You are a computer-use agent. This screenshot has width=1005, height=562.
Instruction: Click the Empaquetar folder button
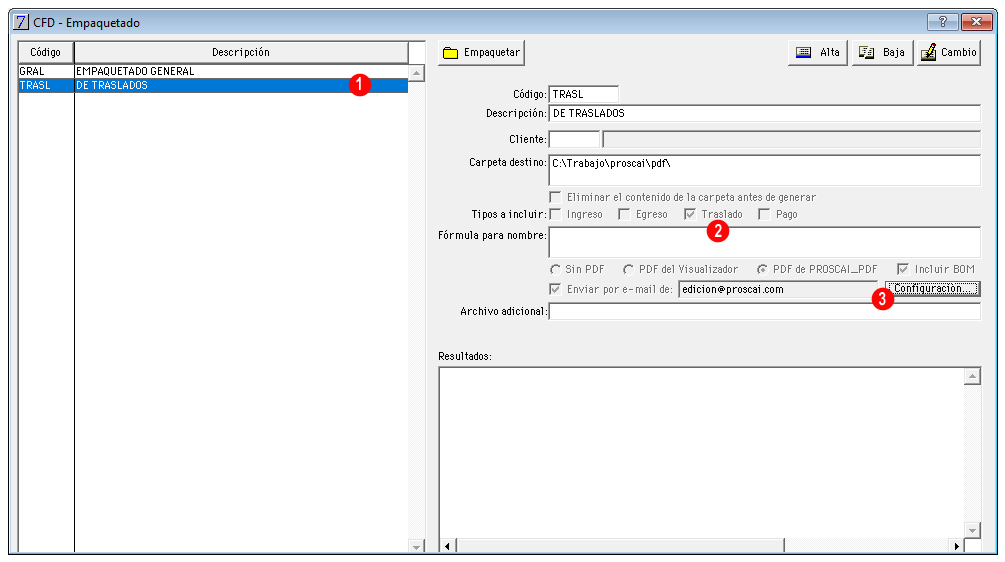point(481,53)
